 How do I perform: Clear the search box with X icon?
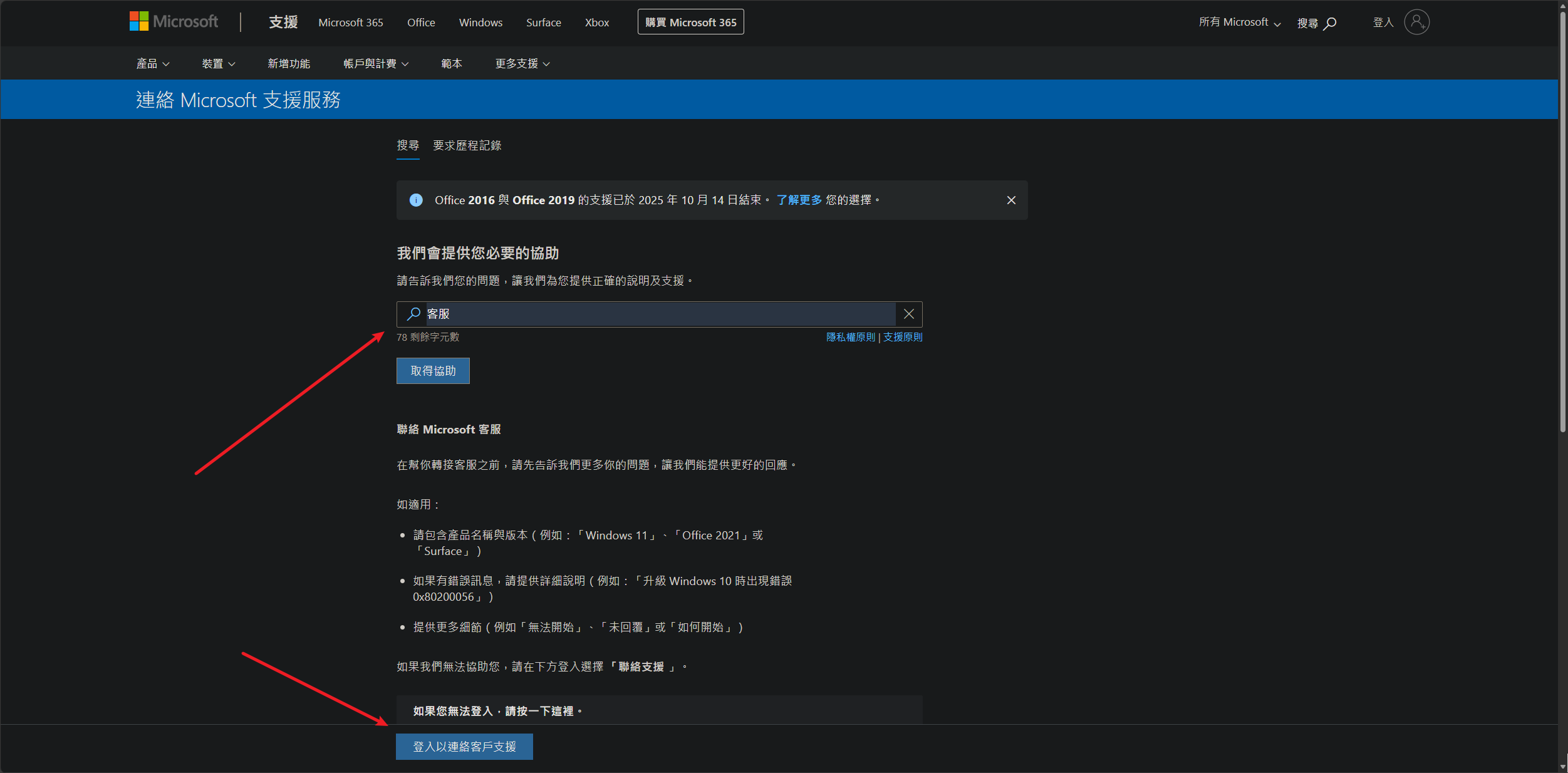pyautogui.click(x=908, y=314)
